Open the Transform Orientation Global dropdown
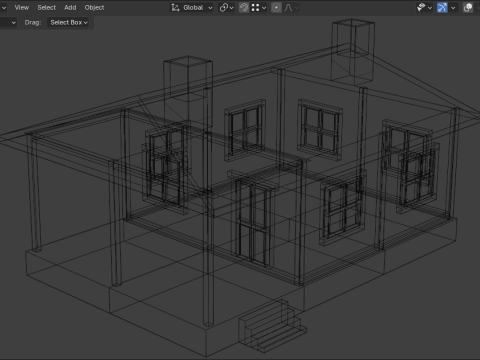480x360 pixels. (x=192, y=7)
